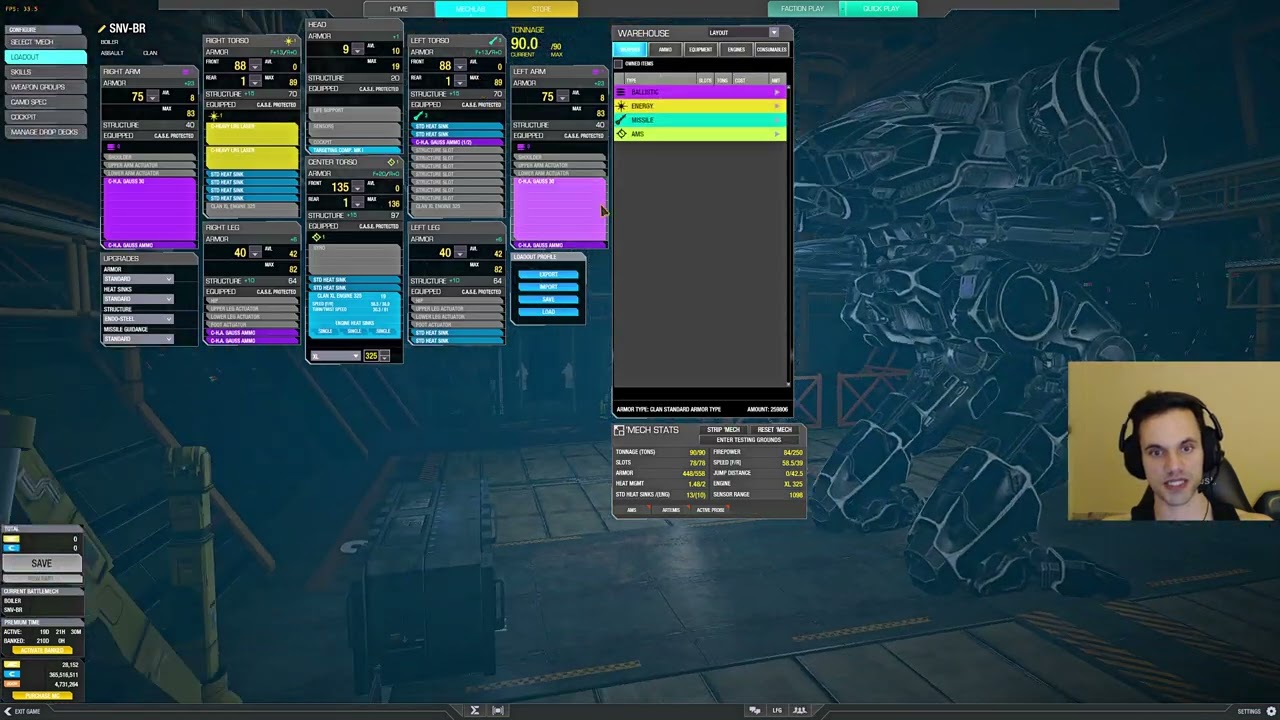This screenshot has width=1280, height=720.
Task: Click the Exit Game arrow icon
Action: (x=7, y=711)
